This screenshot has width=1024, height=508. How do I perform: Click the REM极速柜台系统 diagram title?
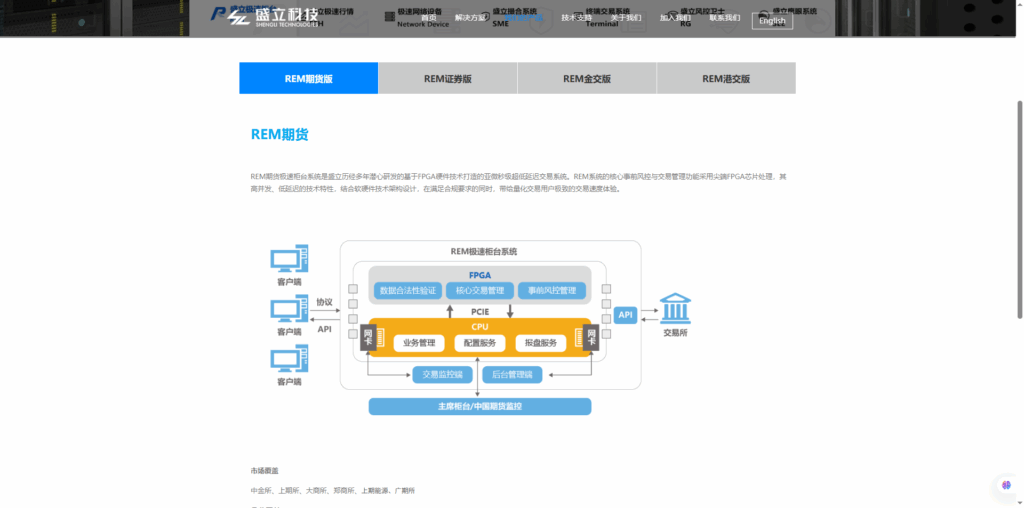484,251
